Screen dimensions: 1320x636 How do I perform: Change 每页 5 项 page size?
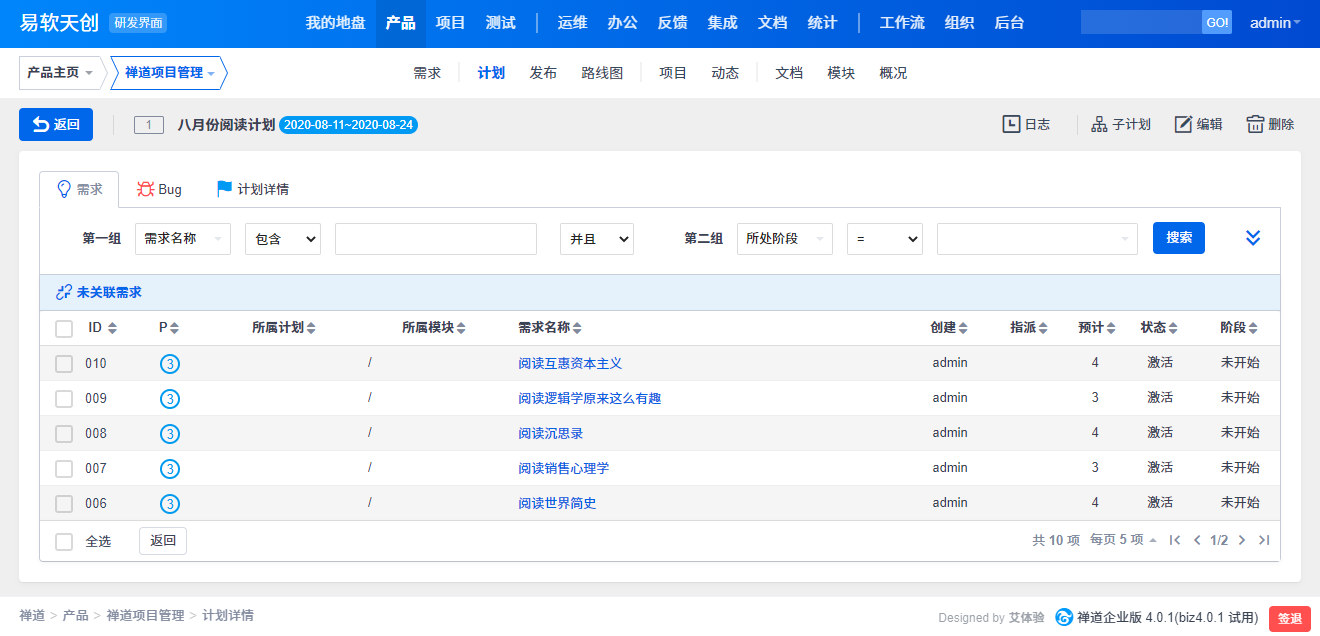point(1123,540)
